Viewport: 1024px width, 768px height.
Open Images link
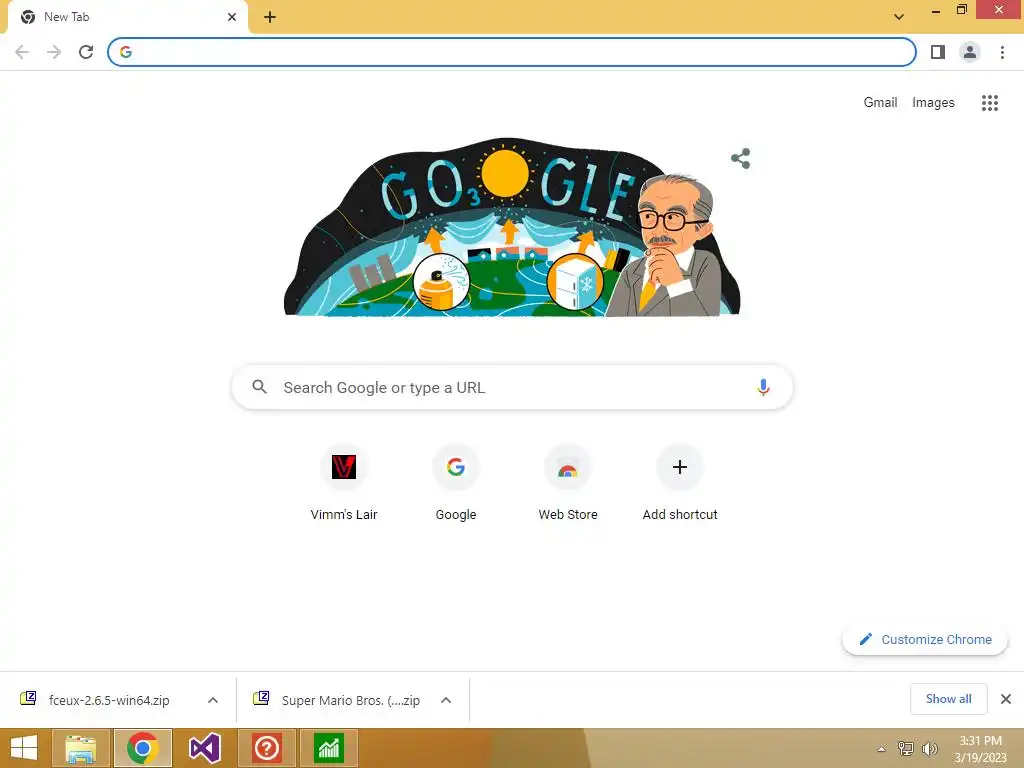(x=933, y=103)
